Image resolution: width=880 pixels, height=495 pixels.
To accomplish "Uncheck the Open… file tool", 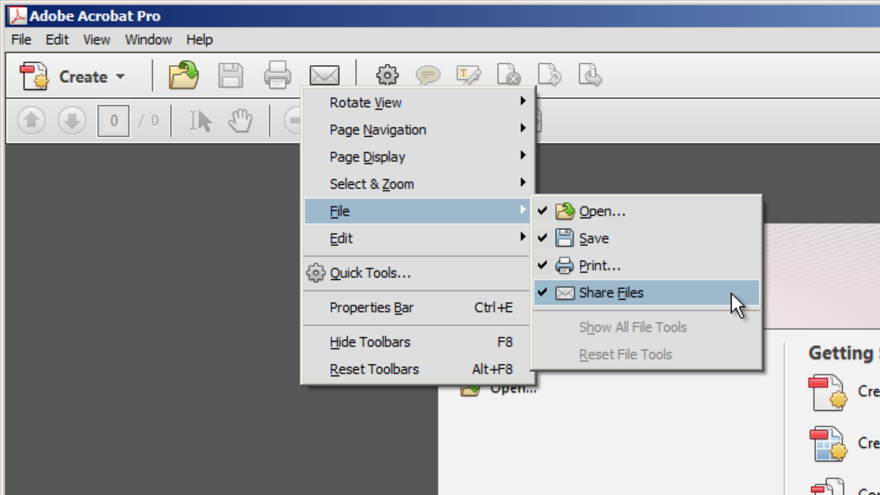I will (647, 212).
